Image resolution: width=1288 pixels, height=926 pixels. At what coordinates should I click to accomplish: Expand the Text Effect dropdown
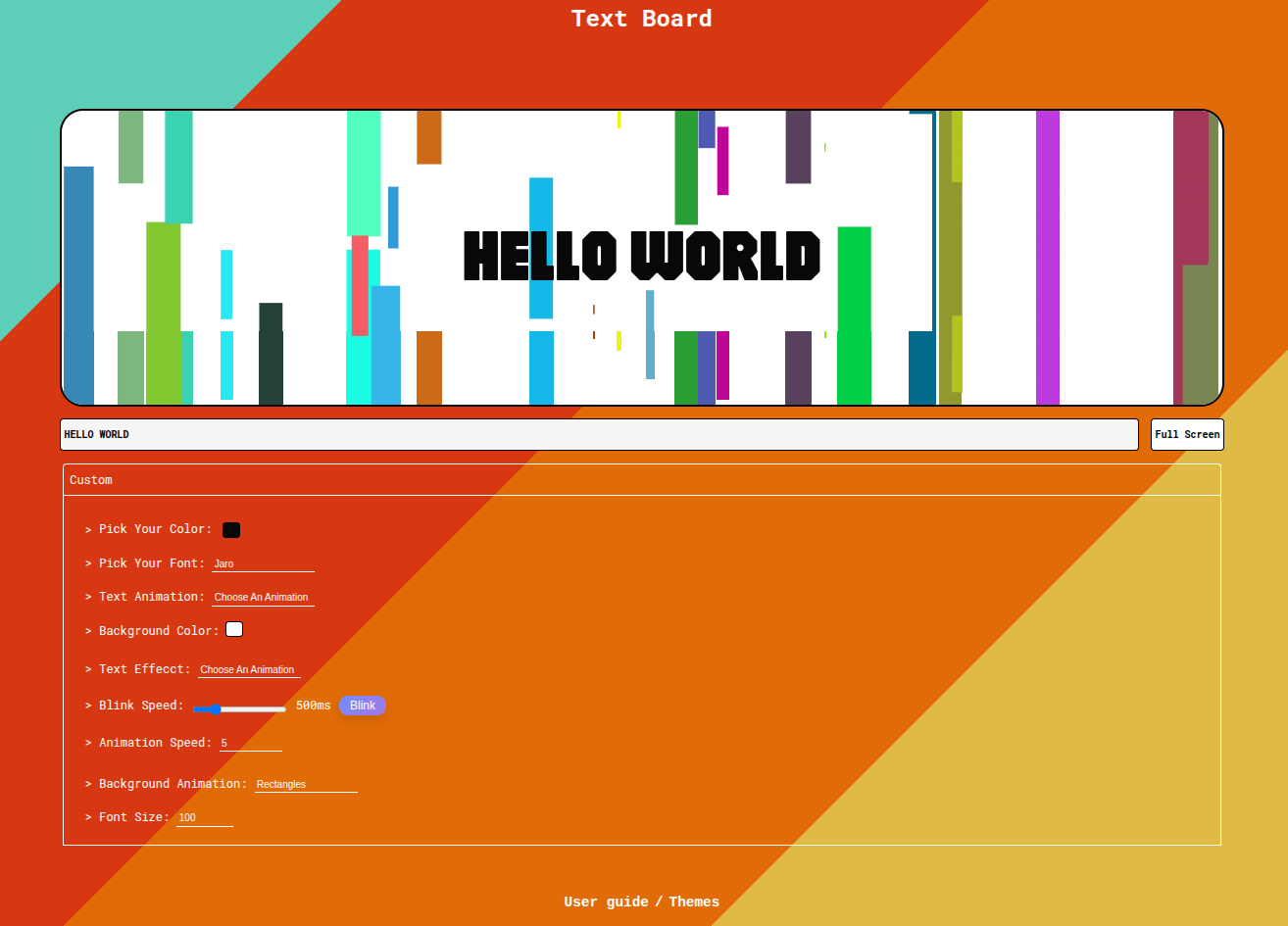coord(249,669)
